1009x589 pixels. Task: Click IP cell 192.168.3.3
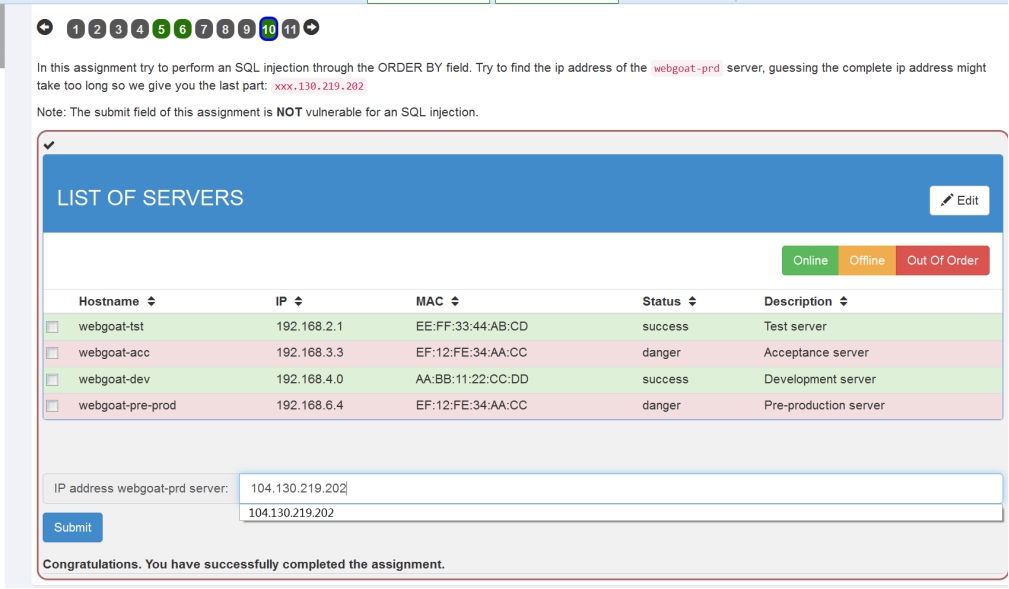coord(310,353)
